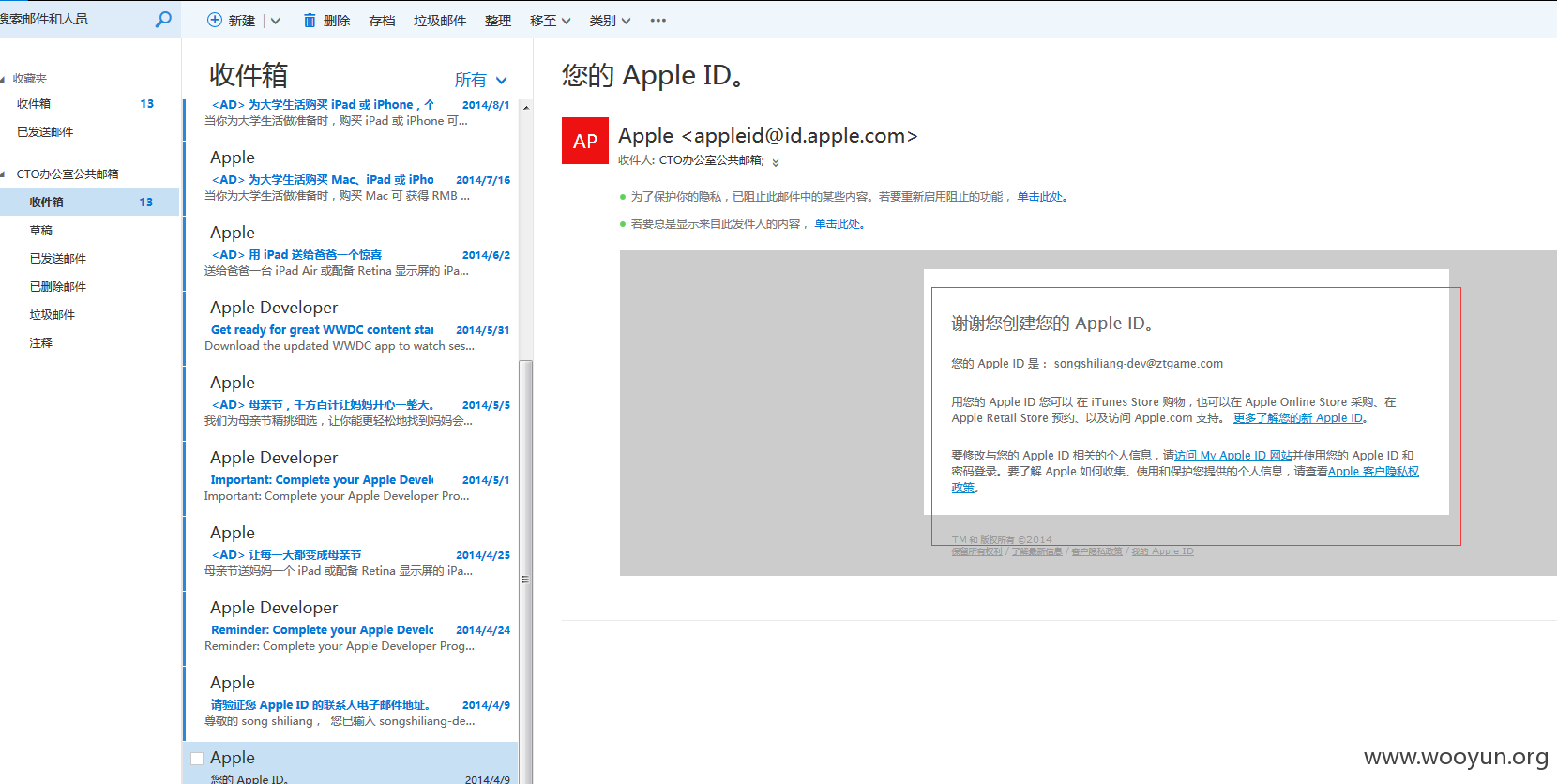Open the 已删除邮件 folder
1557x784 pixels.
tap(58, 287)
